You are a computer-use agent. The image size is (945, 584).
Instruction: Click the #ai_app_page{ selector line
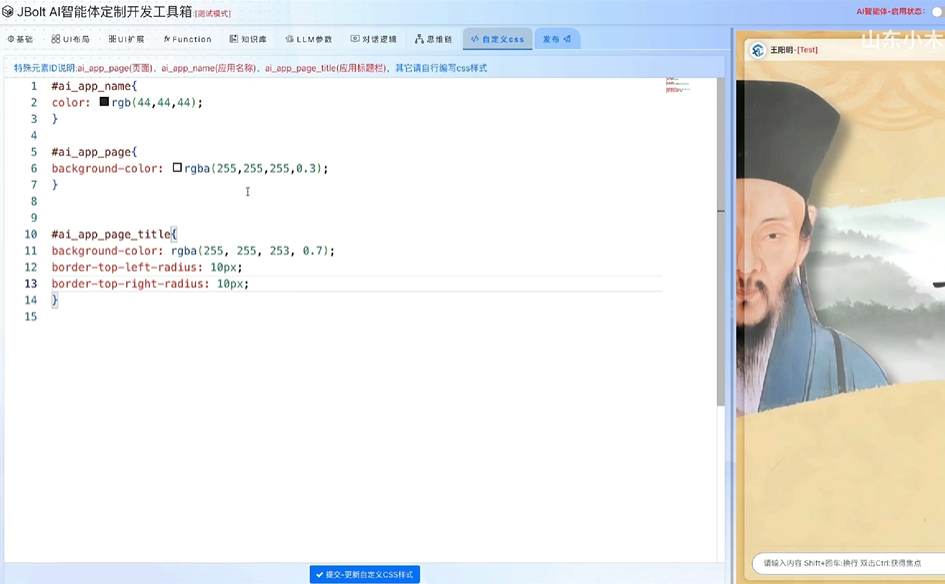coord(95,152)
